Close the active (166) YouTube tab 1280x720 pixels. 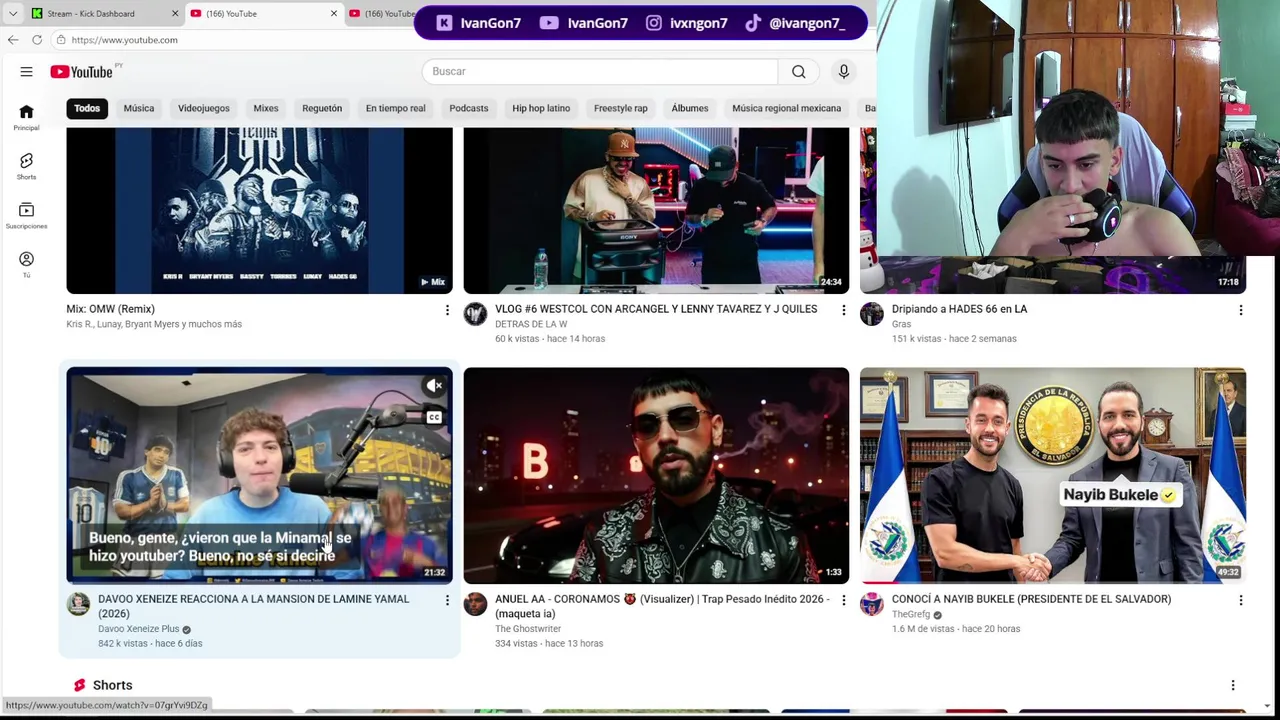(x=333, y=13)
